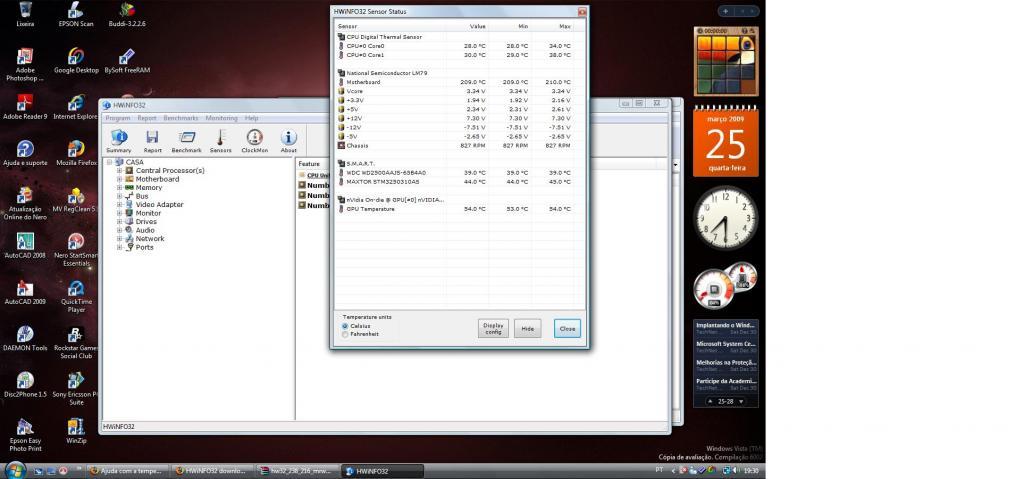This screenshot has height=479, width=1024.
Task: Click the Report floppy-disk icon
Action: pos(152,141)
